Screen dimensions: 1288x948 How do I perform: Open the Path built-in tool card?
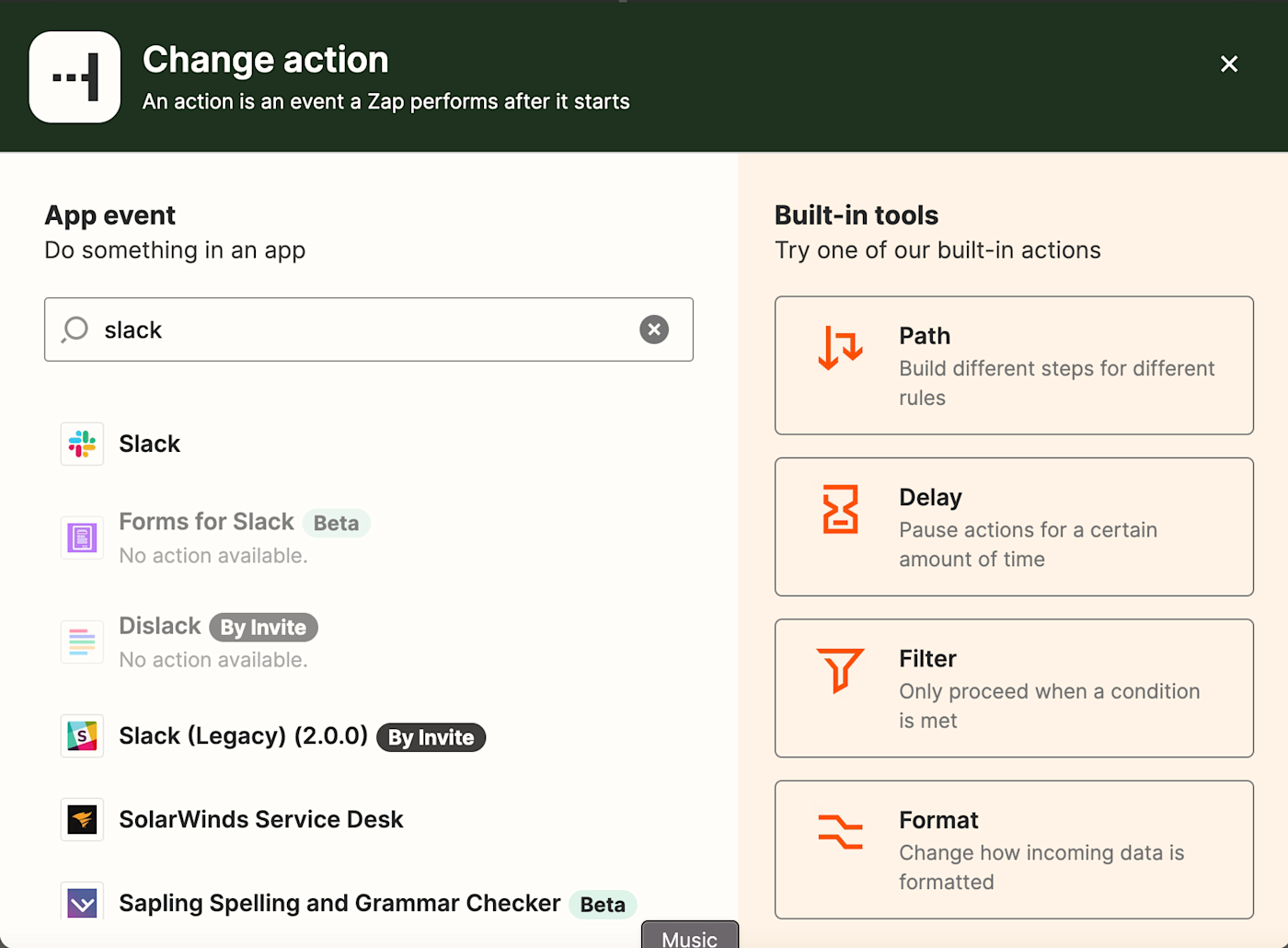1014,365
